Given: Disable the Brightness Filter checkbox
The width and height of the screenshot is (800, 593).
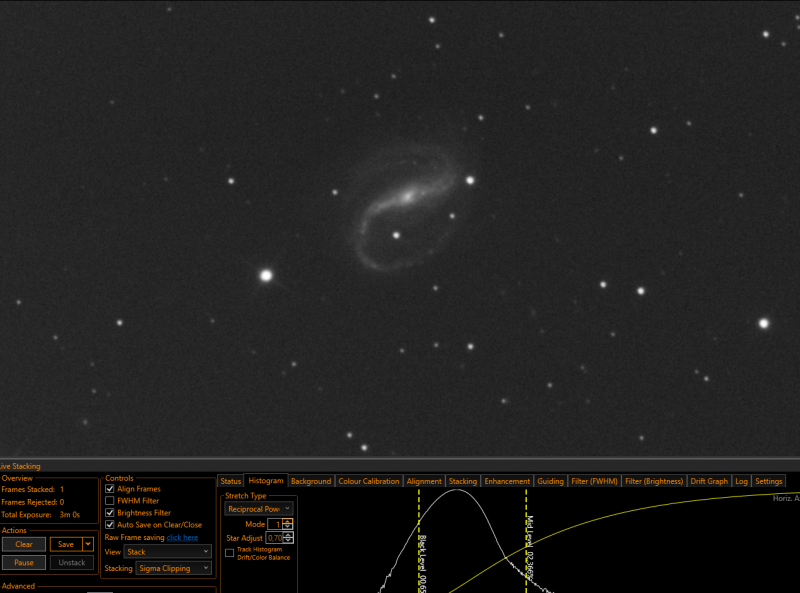Looking at the screenshot, I should pos(110,512).
